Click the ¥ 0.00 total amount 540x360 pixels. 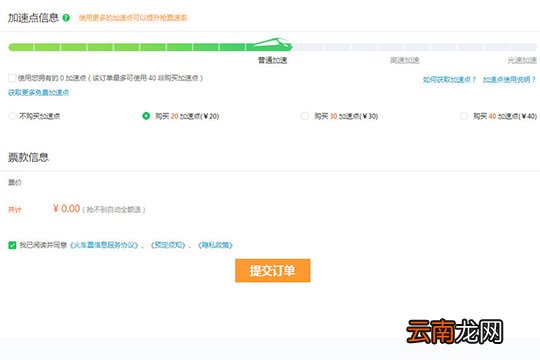pos(66,208)
